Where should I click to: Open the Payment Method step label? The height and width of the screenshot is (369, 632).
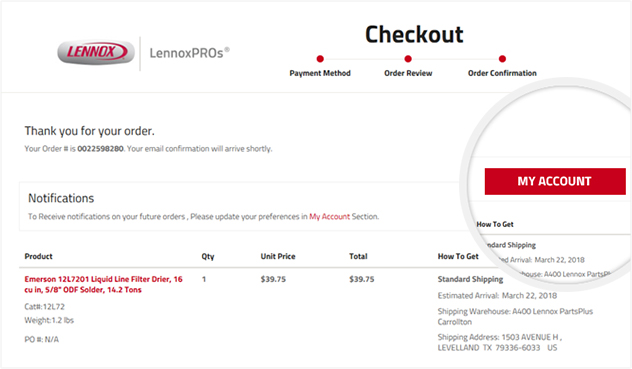click(320, 73)
